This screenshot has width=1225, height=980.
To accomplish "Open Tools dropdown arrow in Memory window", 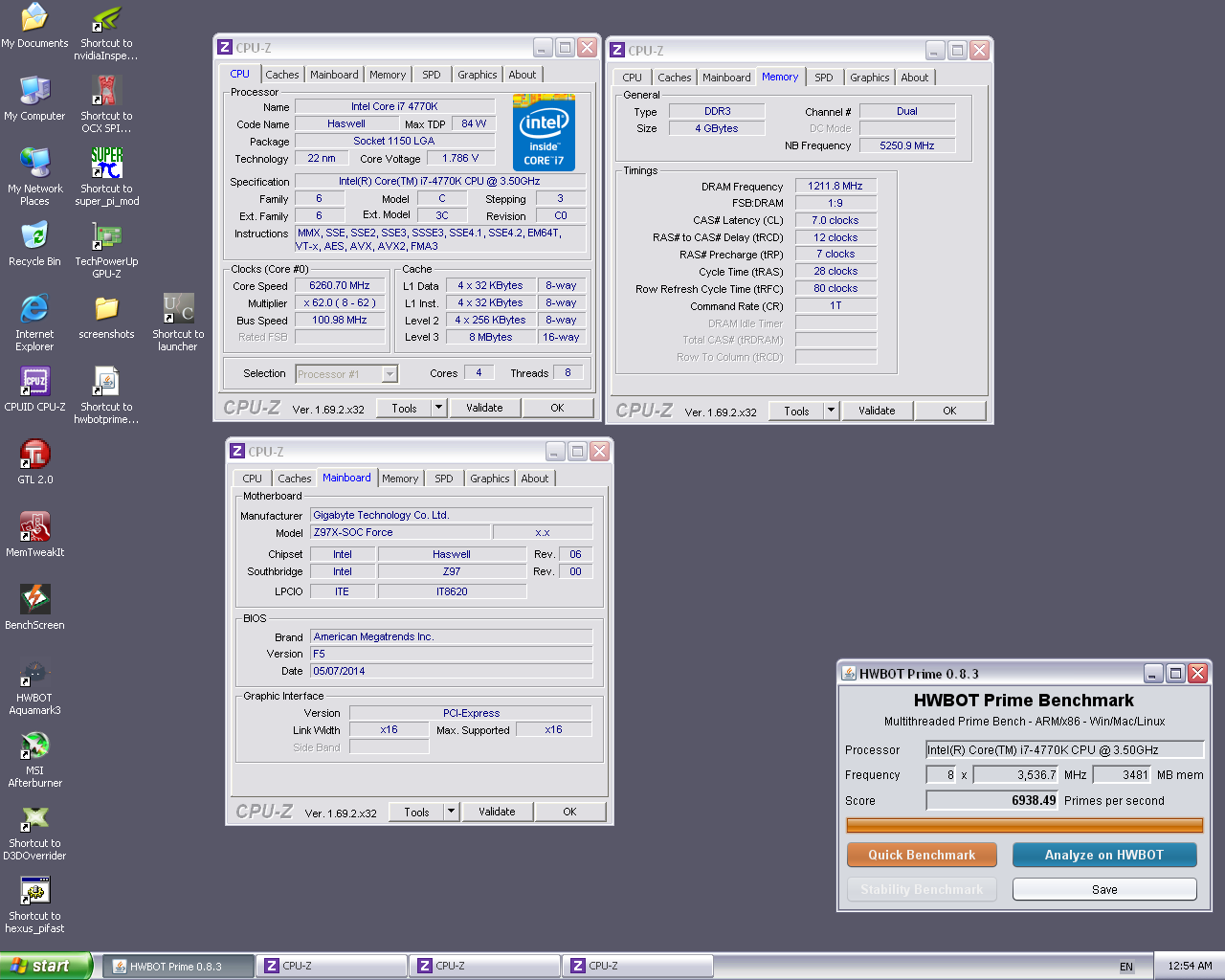I will [831, 411].
